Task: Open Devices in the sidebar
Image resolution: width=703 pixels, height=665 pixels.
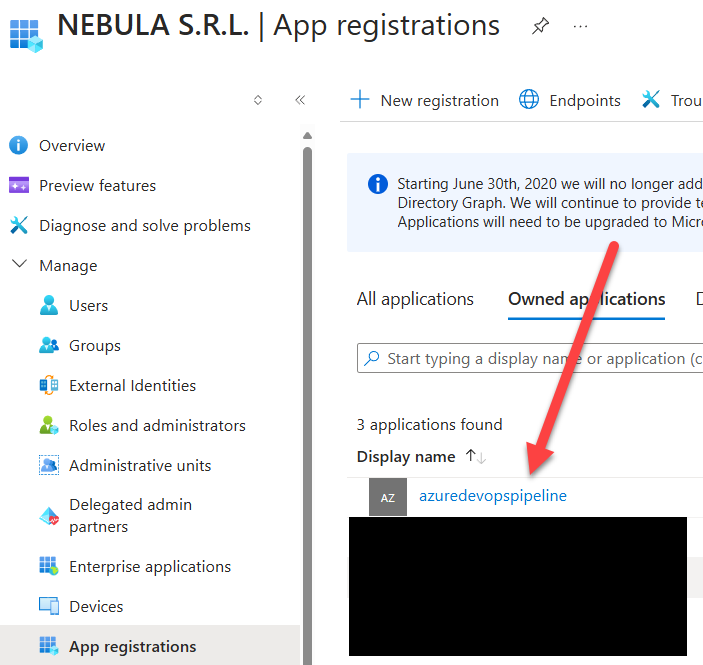Action: tap(96, 607)
